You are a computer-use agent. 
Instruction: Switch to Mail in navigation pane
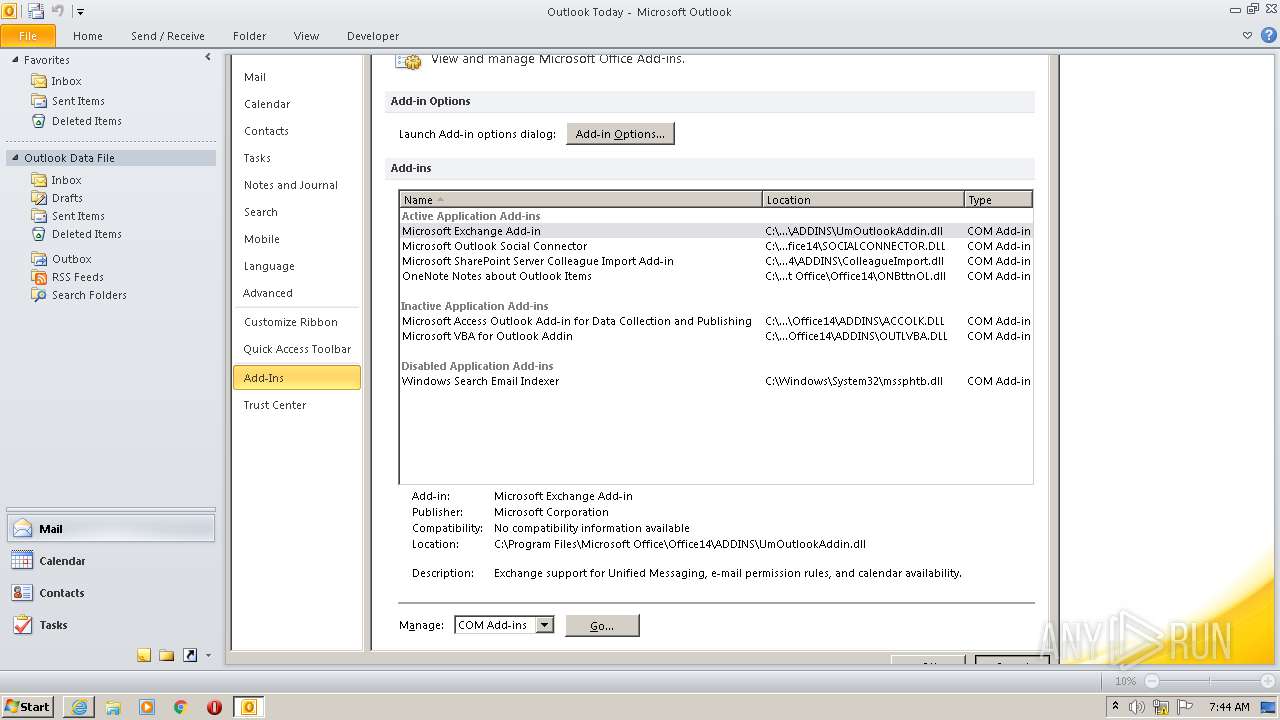[x=111, y=529]
